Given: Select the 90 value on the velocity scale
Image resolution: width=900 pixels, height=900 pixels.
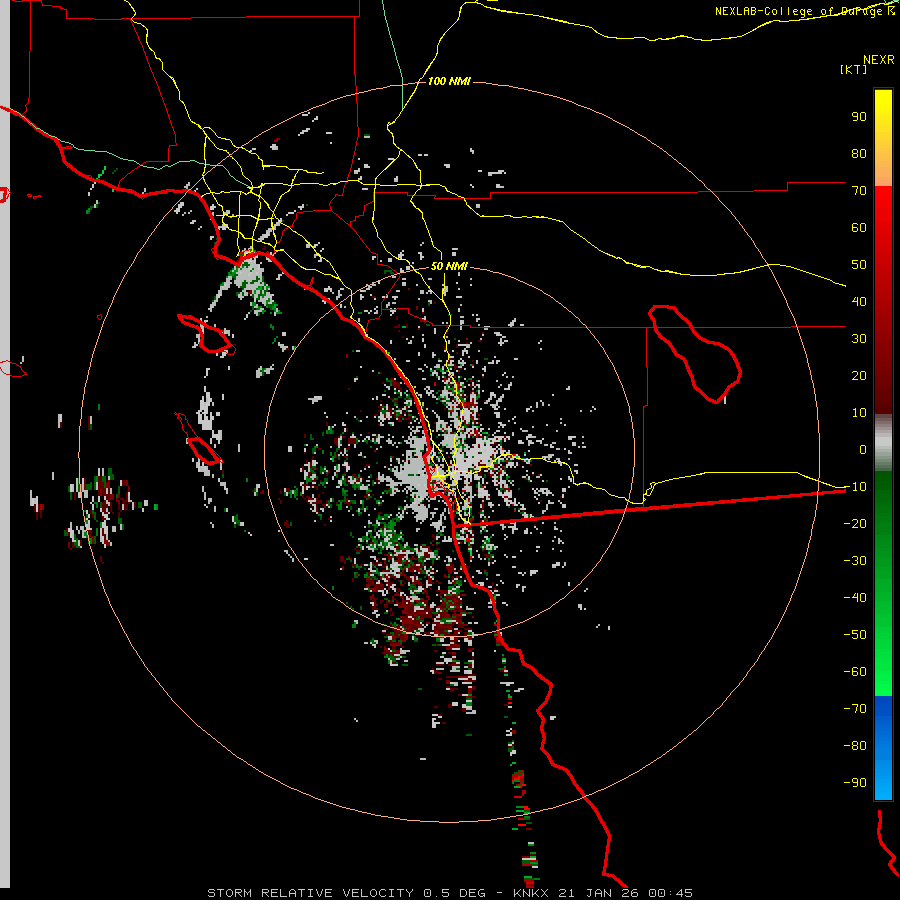Looking at the screenshot, I should click(859, 117).
